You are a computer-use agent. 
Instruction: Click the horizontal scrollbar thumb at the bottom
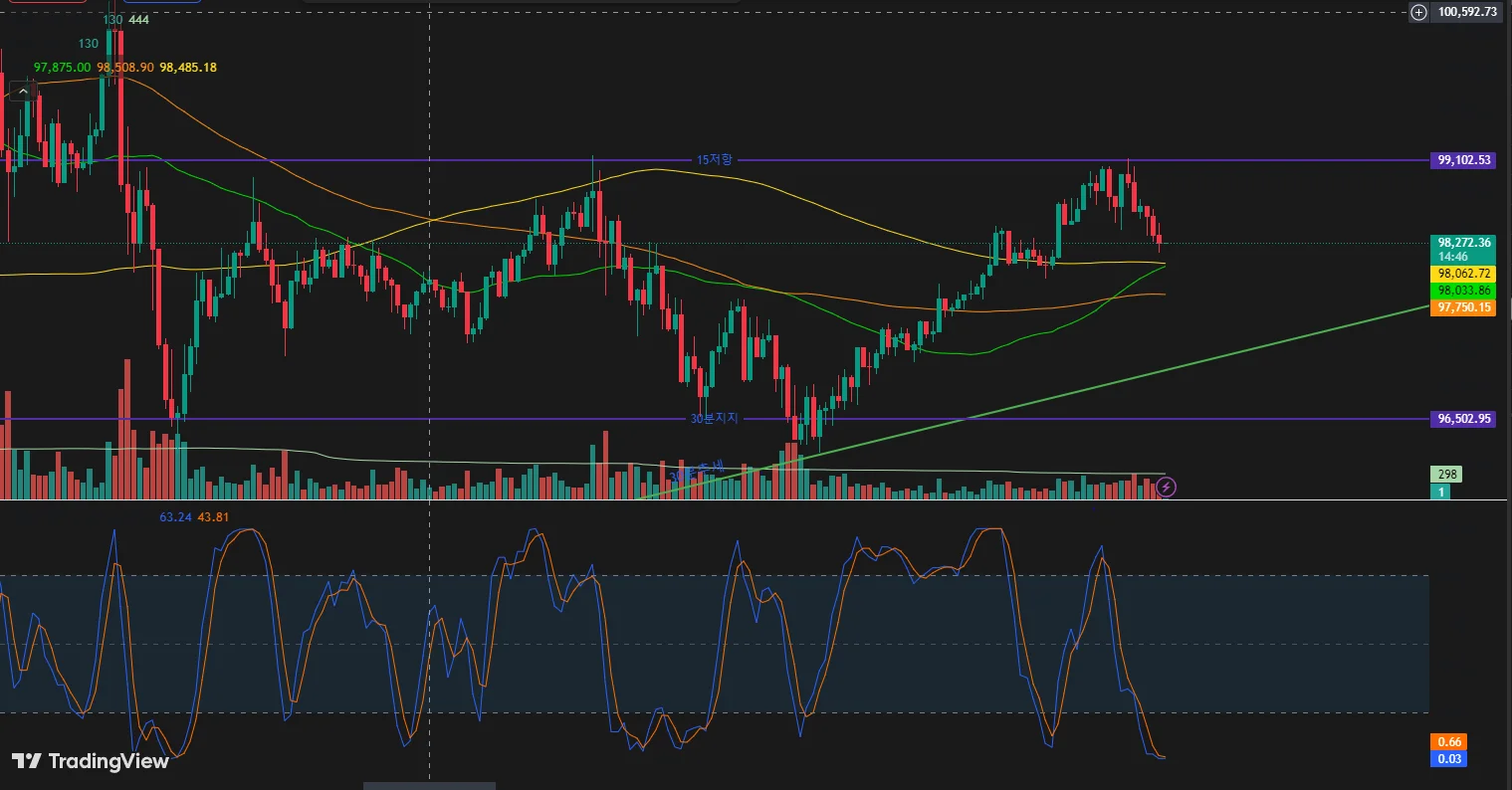pos(429,786)
